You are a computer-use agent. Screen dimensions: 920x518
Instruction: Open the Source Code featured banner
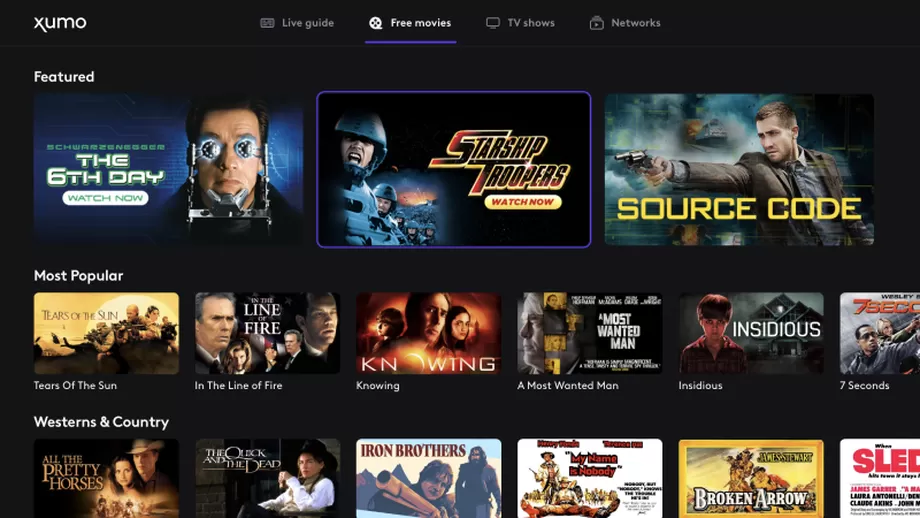click(x=739, y=169)
